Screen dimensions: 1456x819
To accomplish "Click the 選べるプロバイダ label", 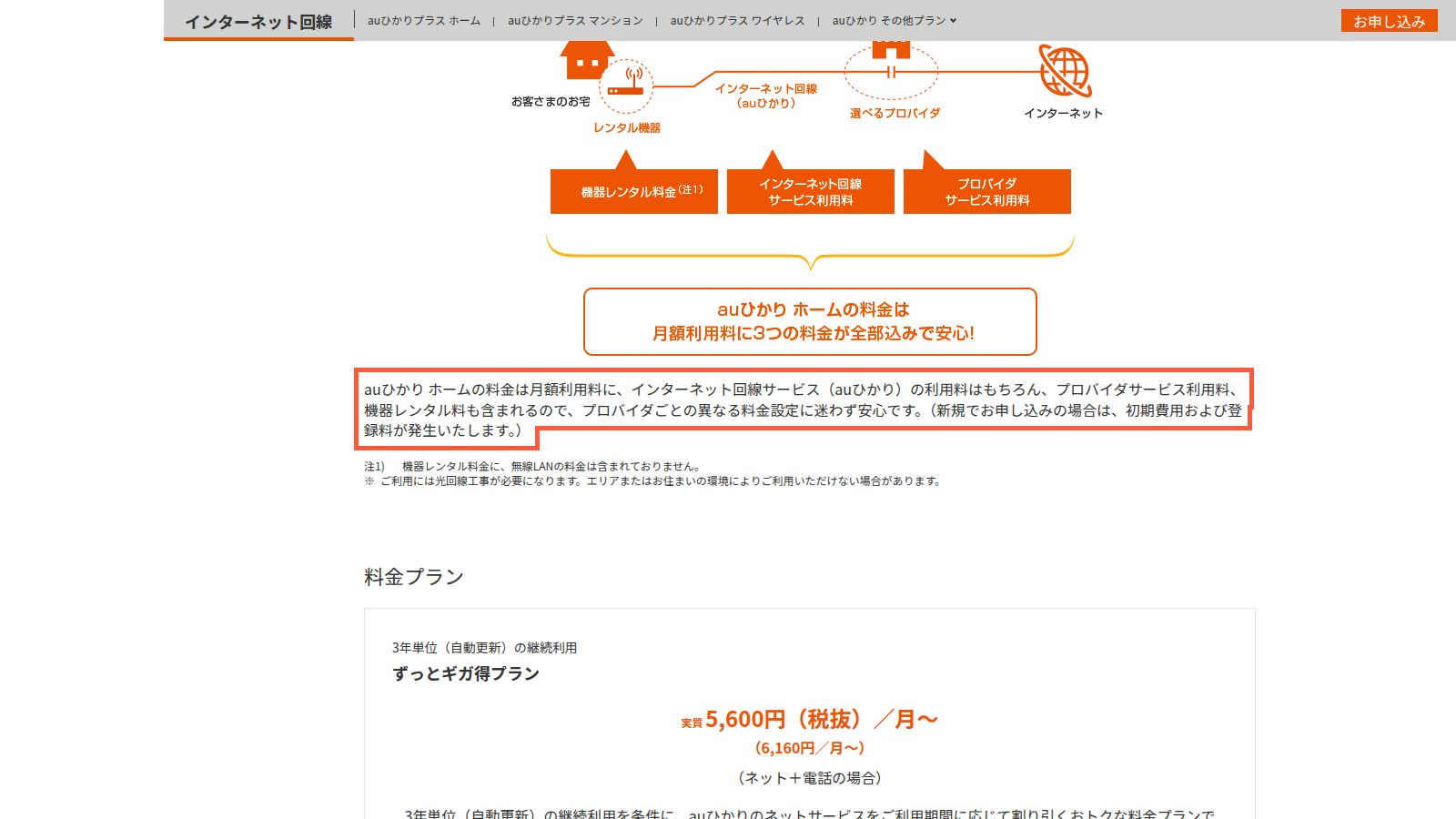I will (895, 113).
